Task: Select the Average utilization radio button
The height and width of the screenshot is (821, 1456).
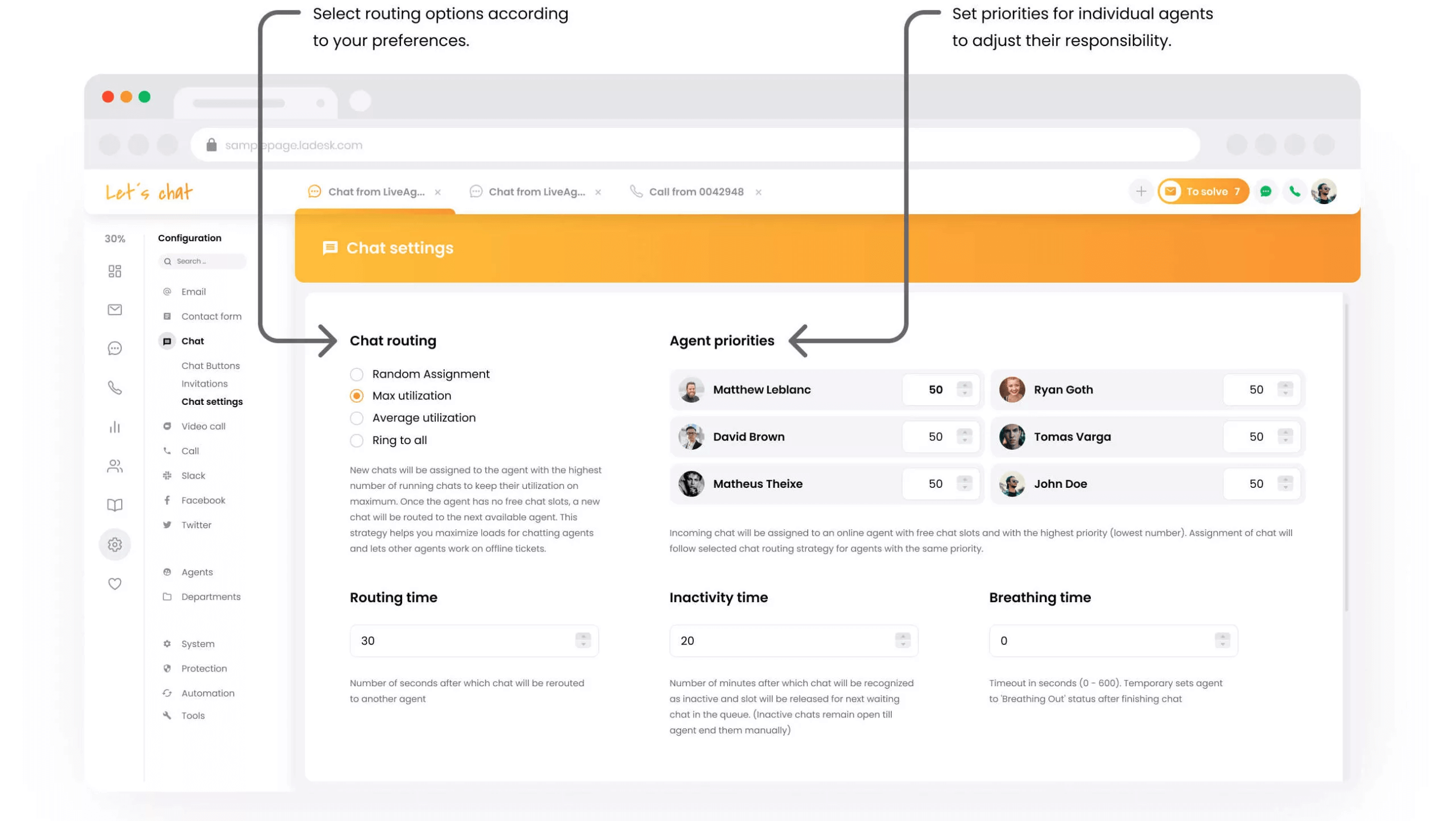Action: [357, 418]
